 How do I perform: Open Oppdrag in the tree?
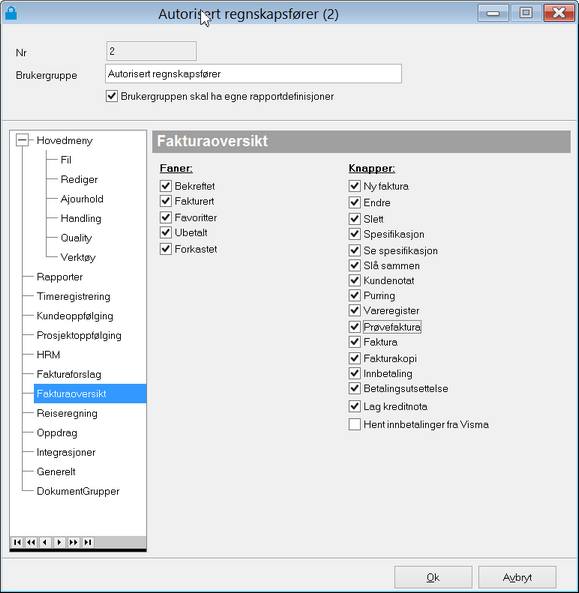(57, 433)
